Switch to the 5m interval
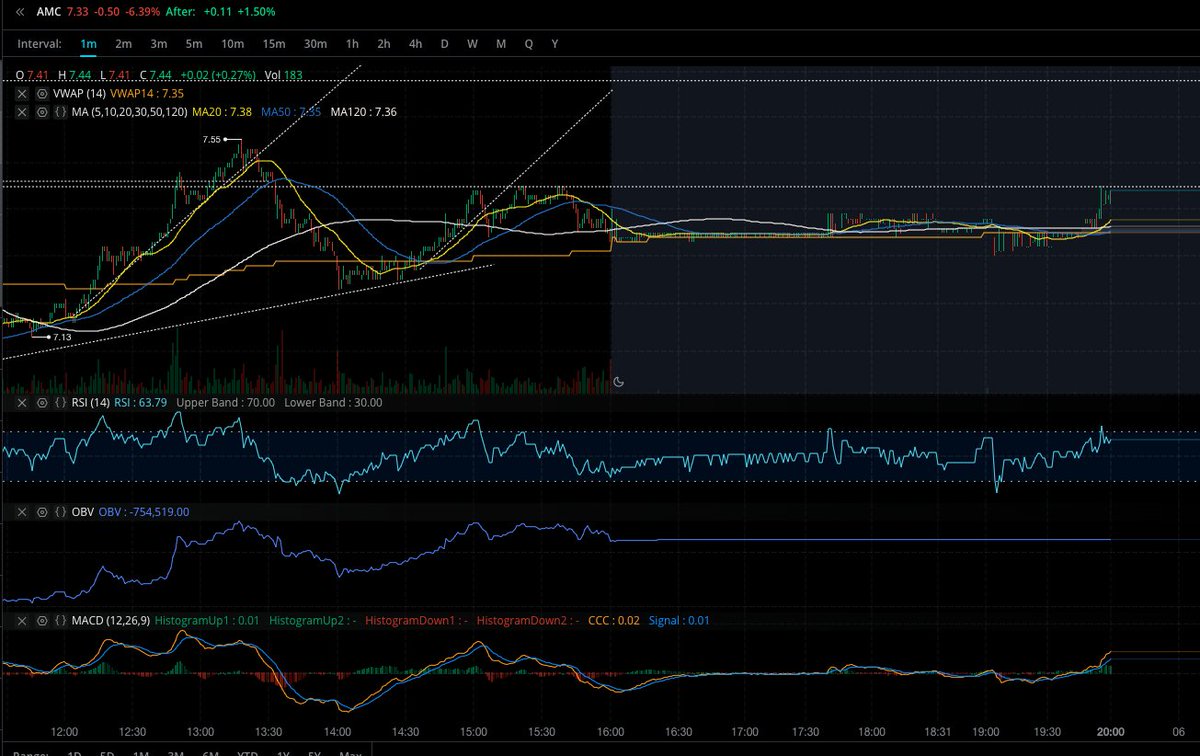The height and width of the screenshot is (756, 1200). (195, 44)
